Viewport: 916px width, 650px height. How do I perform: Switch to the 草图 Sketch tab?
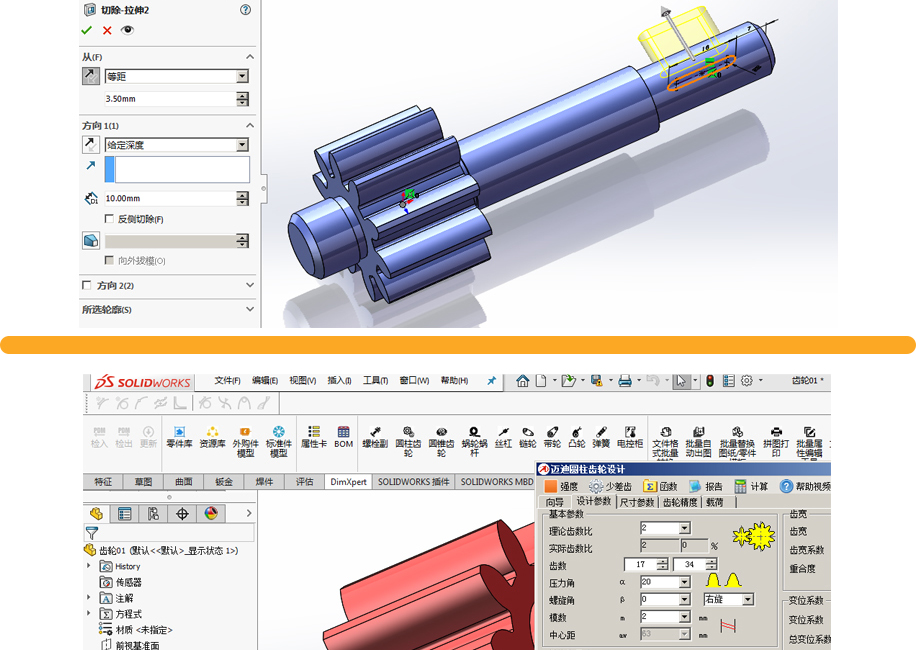144,482
